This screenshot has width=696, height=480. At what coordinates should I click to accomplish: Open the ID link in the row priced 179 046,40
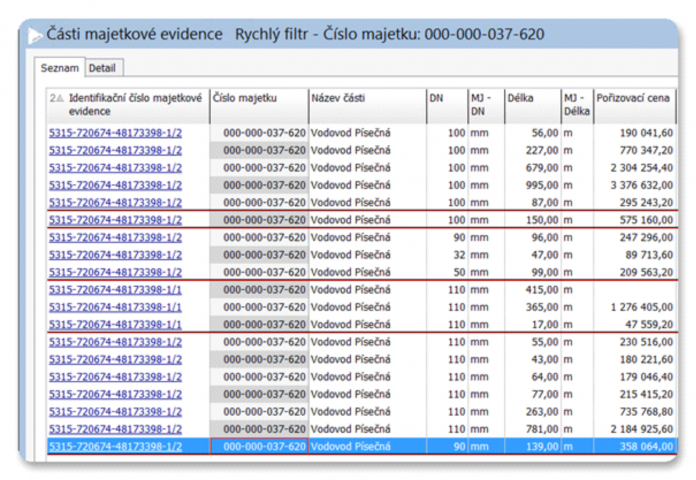coord(115,377)
